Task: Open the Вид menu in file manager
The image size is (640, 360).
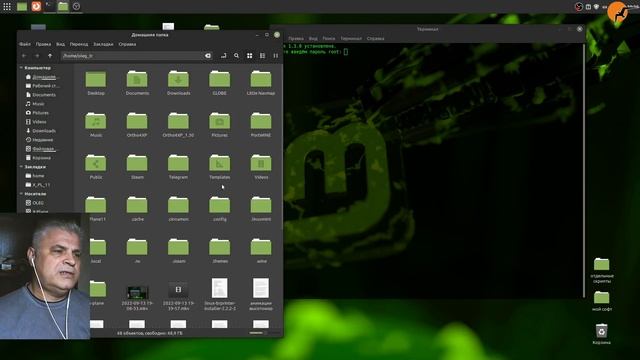Action: point(60,44)
